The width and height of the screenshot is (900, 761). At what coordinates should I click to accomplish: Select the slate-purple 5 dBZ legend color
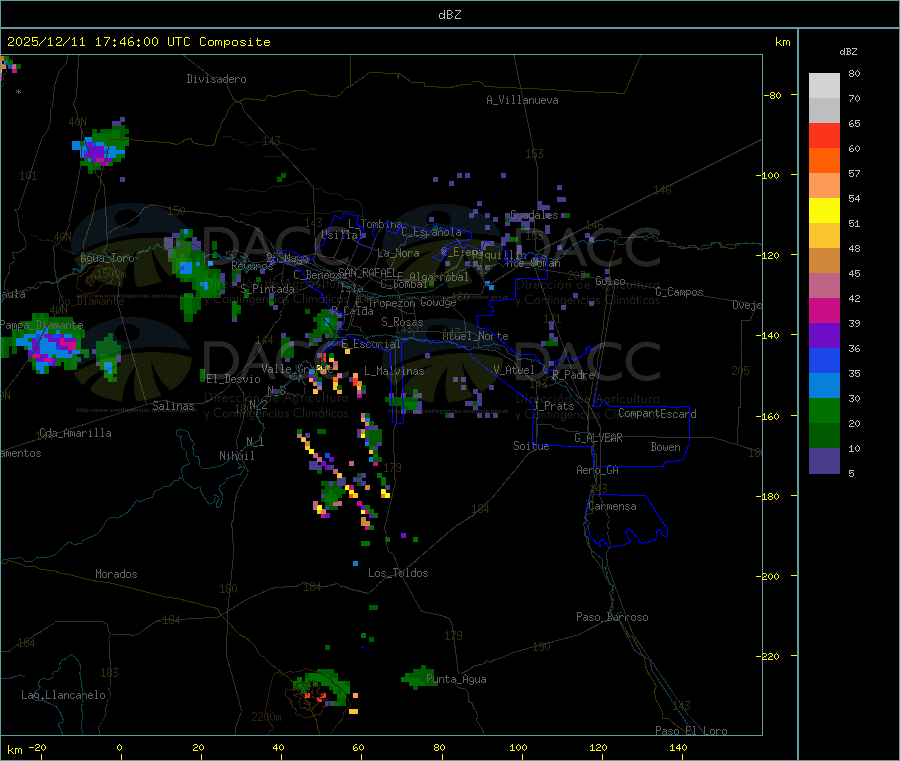824,461
